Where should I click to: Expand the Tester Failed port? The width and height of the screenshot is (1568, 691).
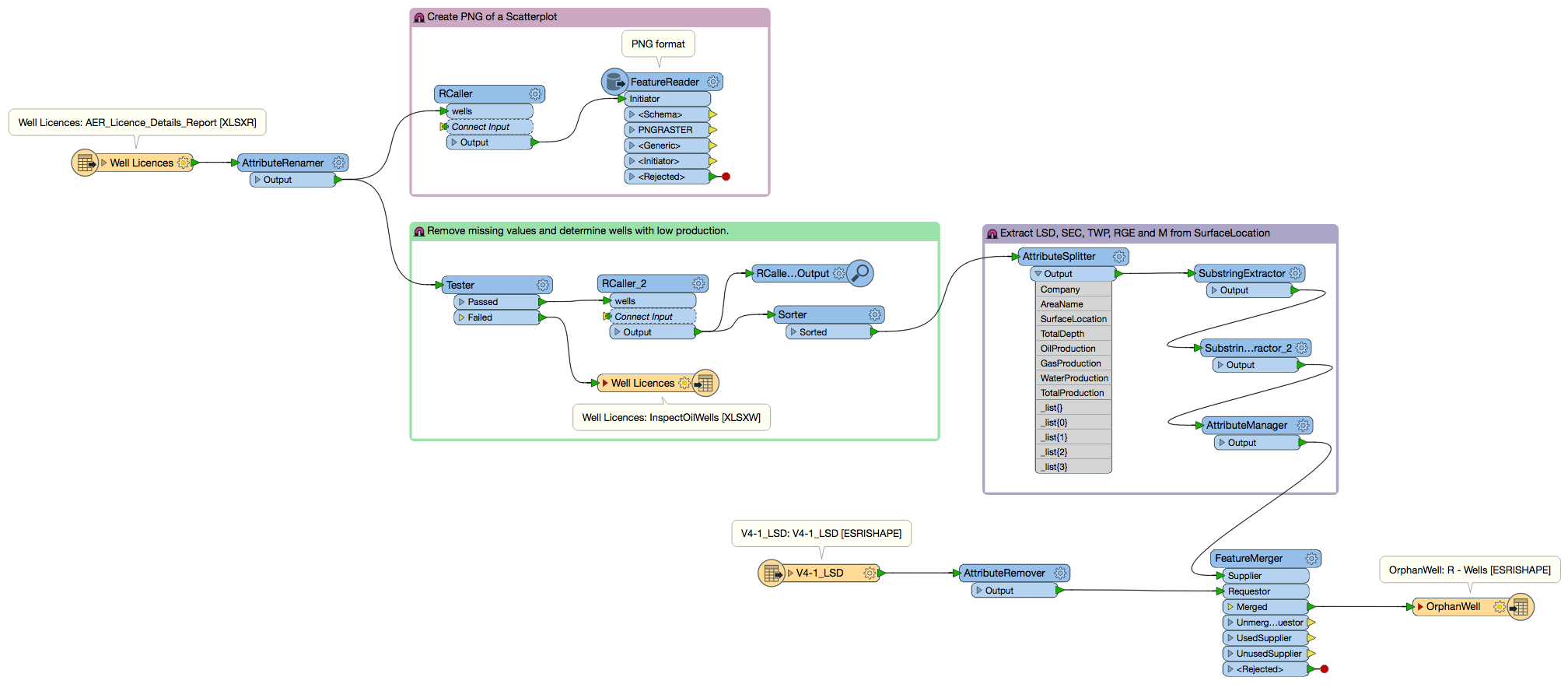tap(461, 317)
